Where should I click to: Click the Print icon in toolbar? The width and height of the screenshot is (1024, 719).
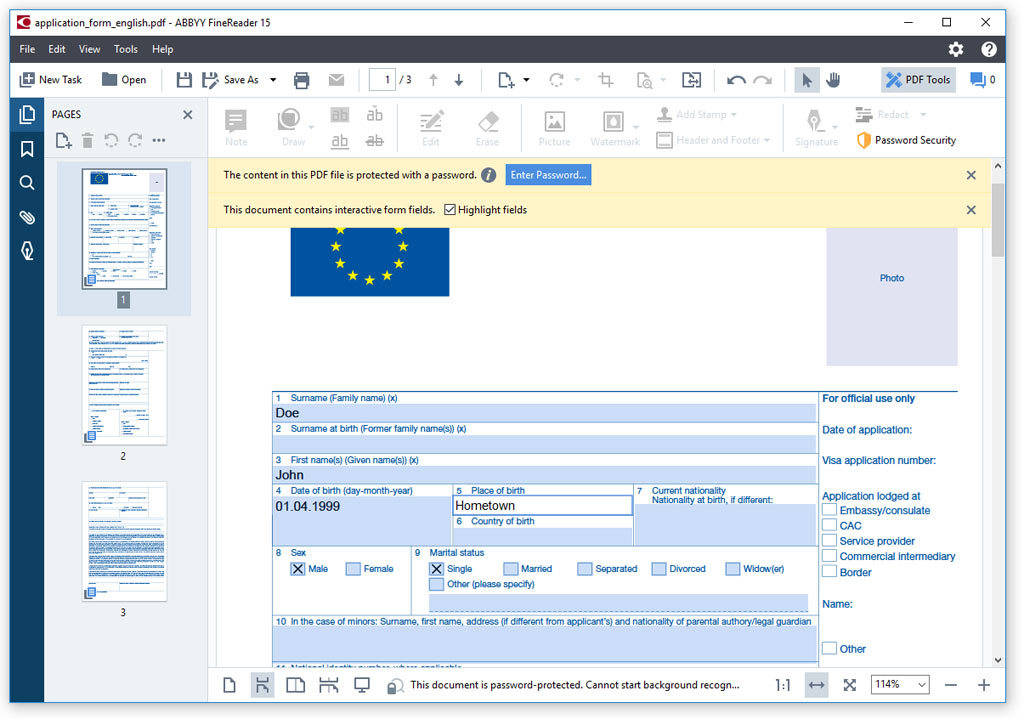[x=302, y=80]
